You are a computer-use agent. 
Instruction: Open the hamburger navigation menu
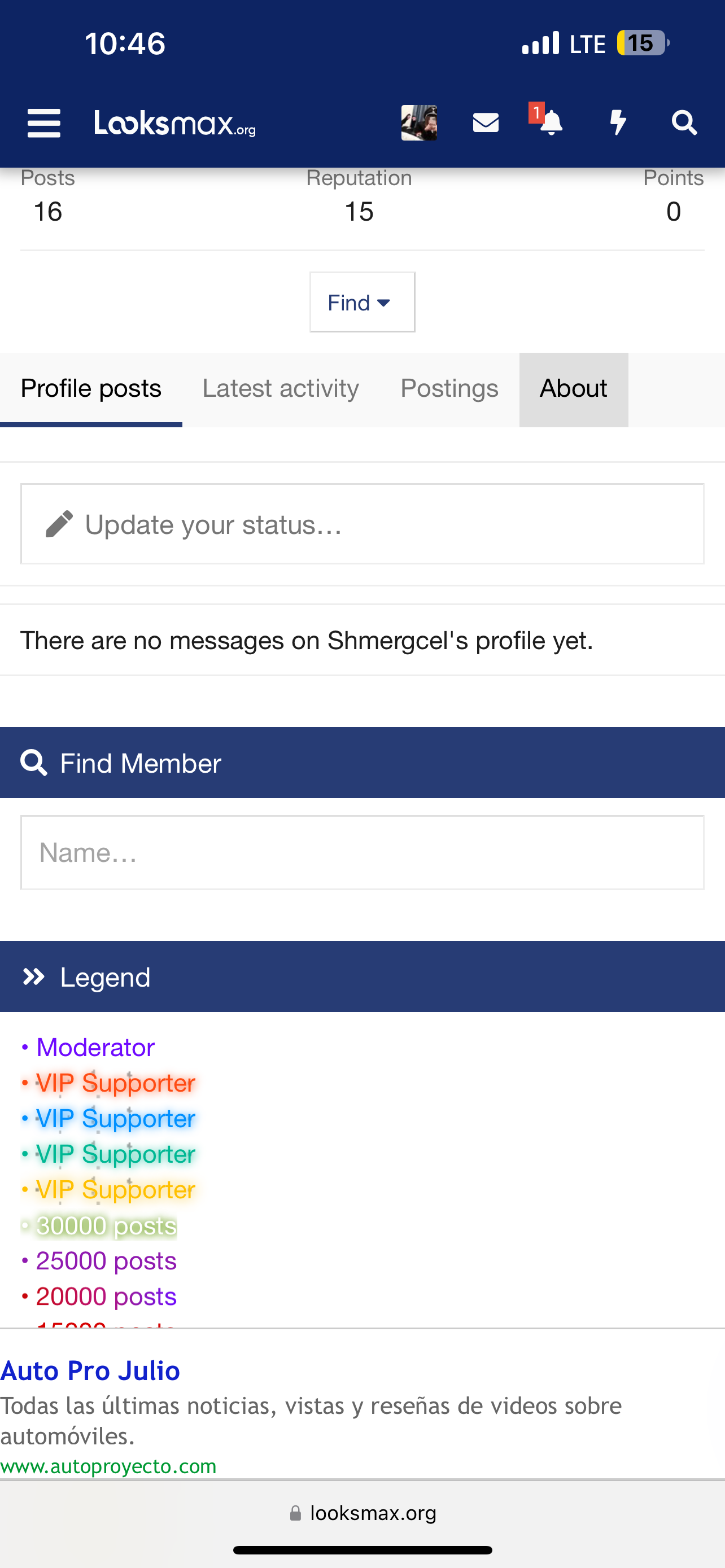[44, 124]
